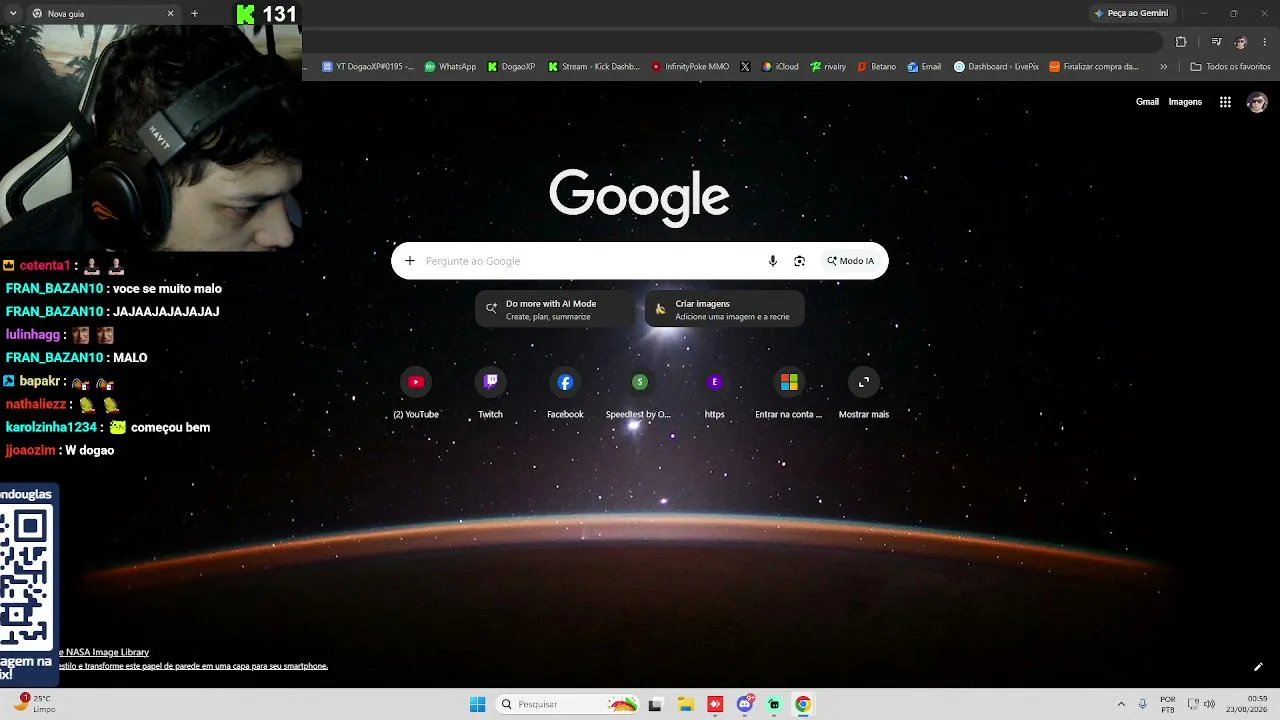
Task: Open the InfinityPoke MMO bookmark
Action: click(x=691, y=67)
